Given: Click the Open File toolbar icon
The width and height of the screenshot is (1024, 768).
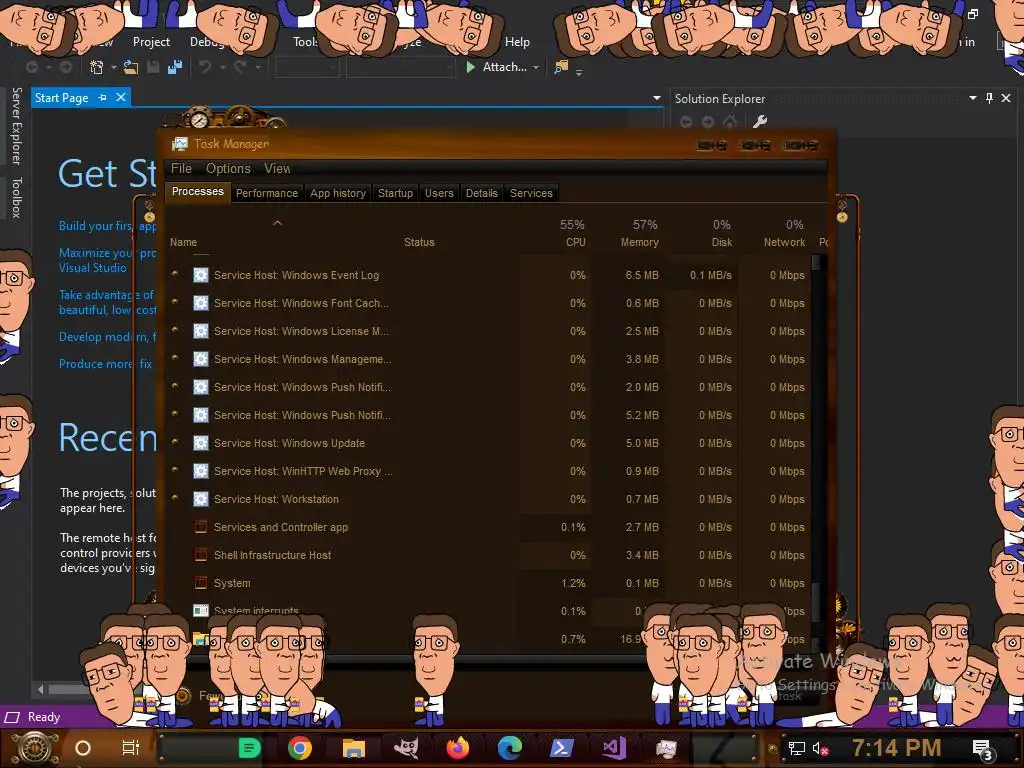Looking at the screenshot, I should [x=131, y=67].
